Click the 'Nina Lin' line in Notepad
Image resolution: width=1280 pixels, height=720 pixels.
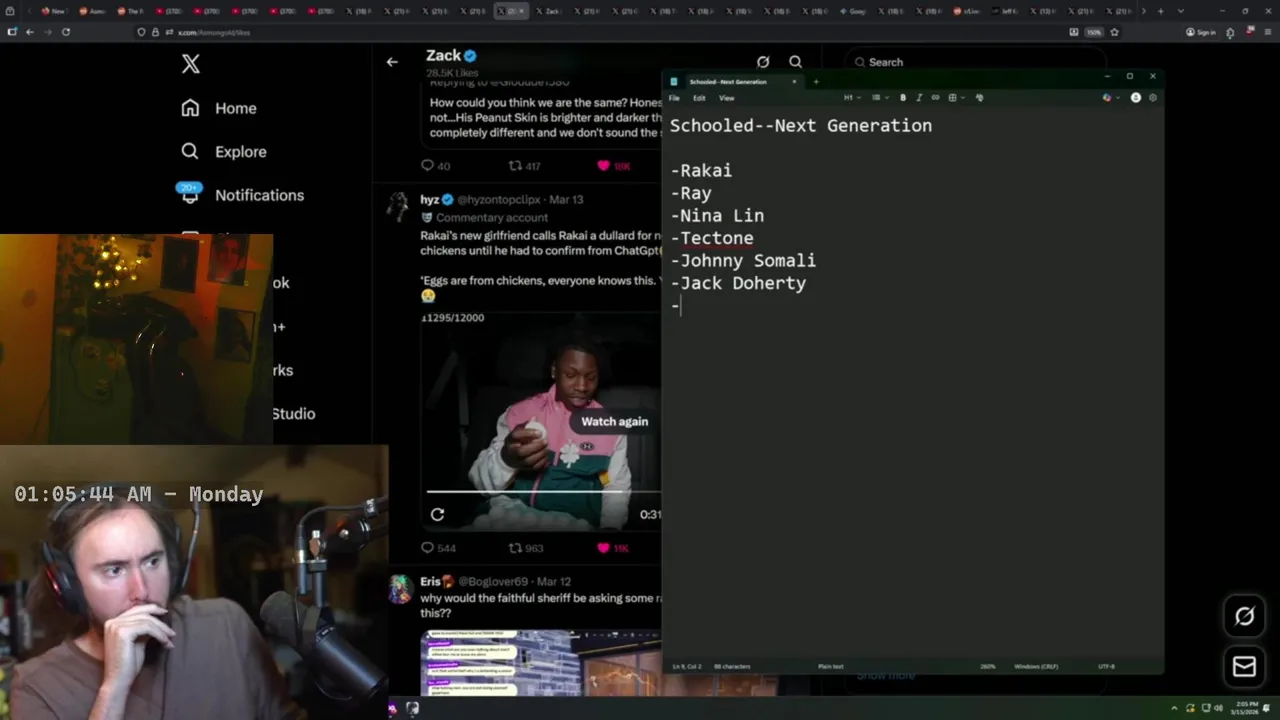pyautogui.click(x=717, y=216)
